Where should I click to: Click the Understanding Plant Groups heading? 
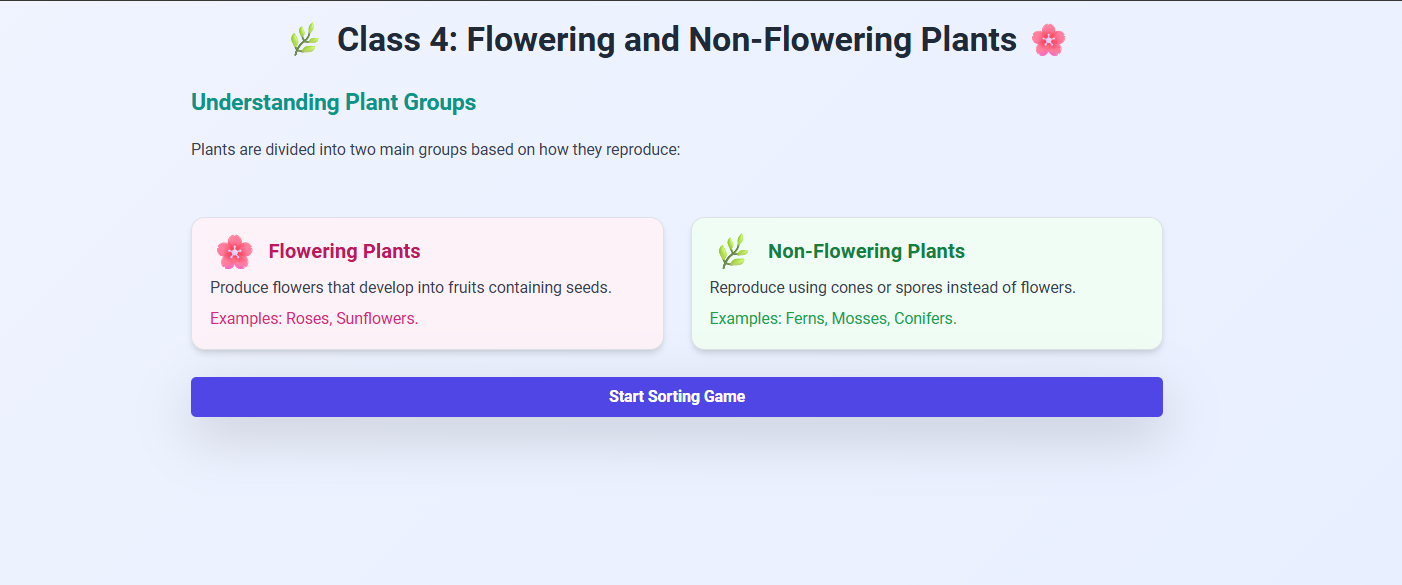point(333,102)
